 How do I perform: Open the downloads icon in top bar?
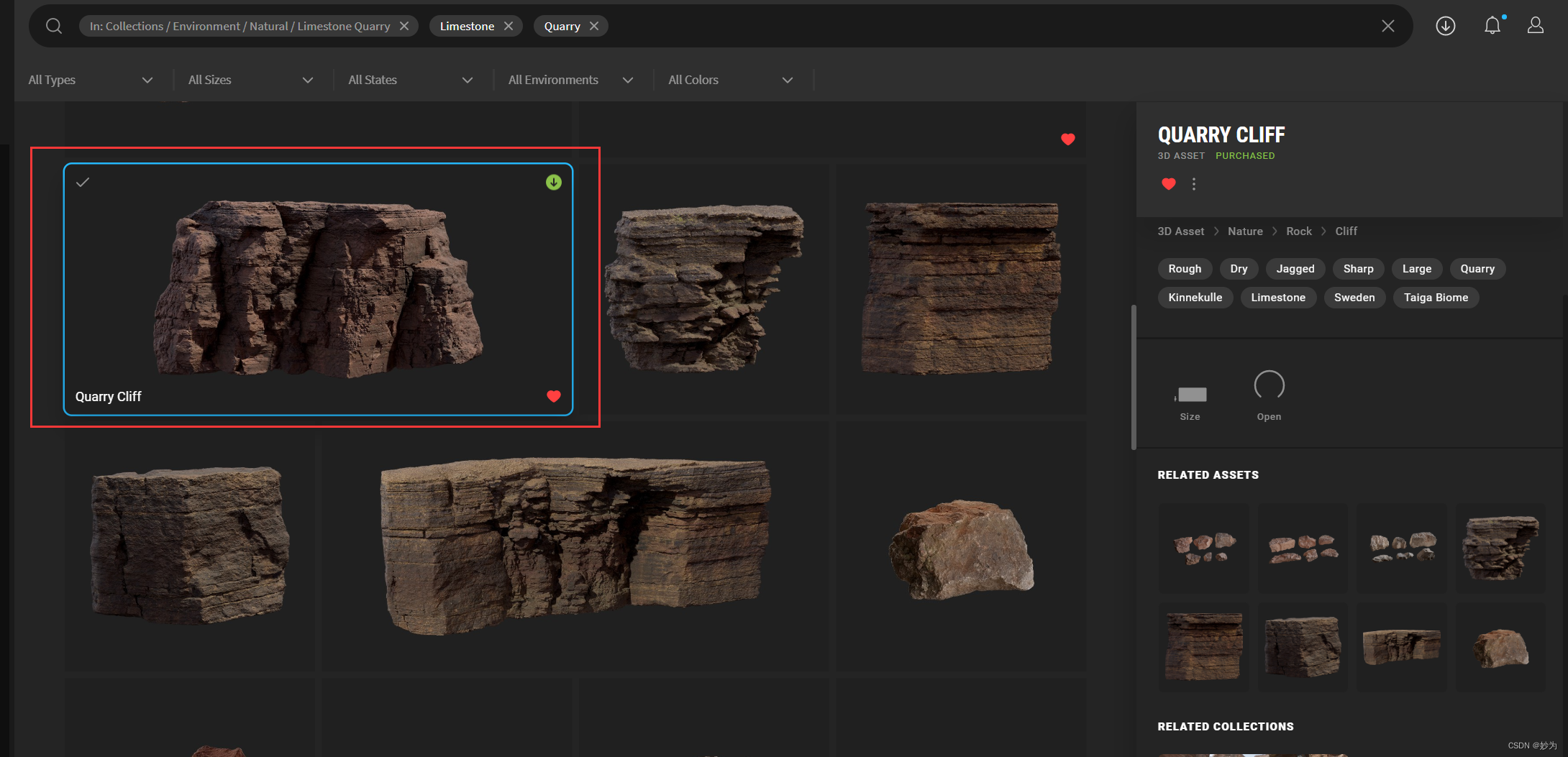click(x=1445, y=26)
